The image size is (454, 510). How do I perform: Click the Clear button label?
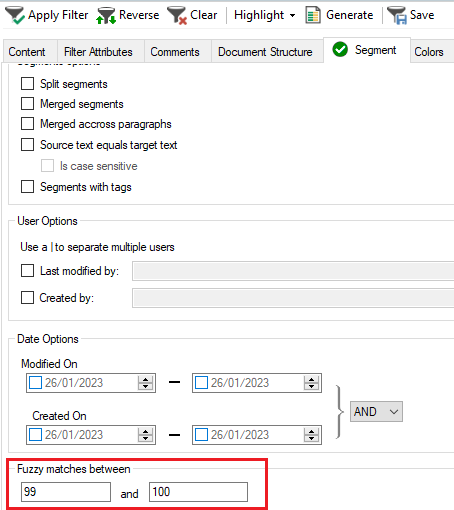(203, 15)
